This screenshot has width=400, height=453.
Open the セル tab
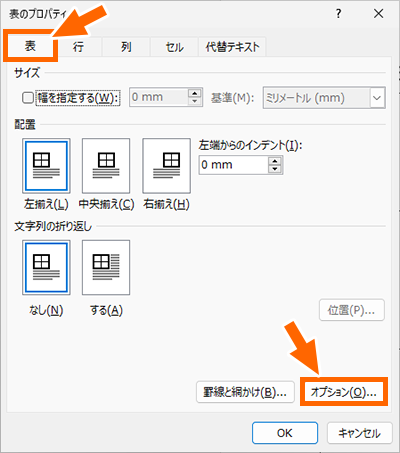point(174,47)
